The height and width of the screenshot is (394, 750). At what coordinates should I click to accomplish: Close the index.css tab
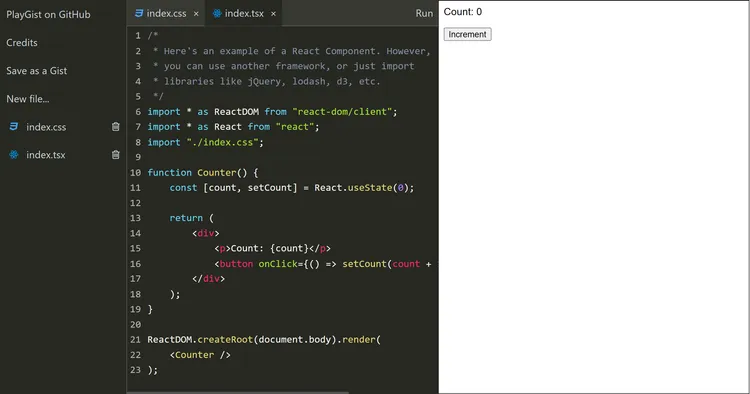196,14
